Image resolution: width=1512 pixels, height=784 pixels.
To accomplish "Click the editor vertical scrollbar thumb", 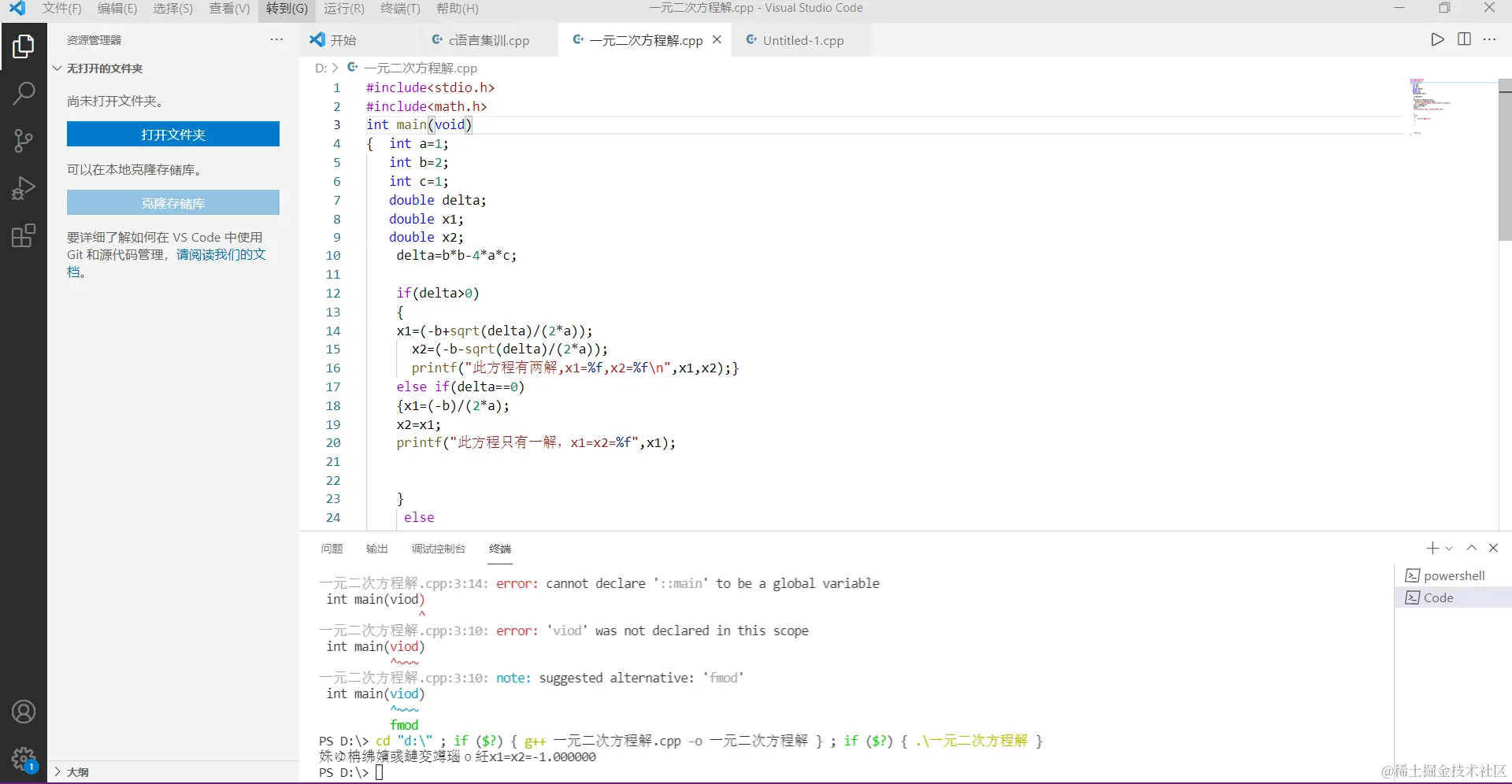I will point(1505,160).
